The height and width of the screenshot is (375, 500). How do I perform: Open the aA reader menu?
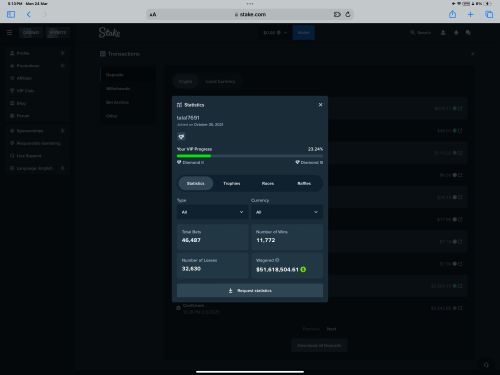point(153,15)
